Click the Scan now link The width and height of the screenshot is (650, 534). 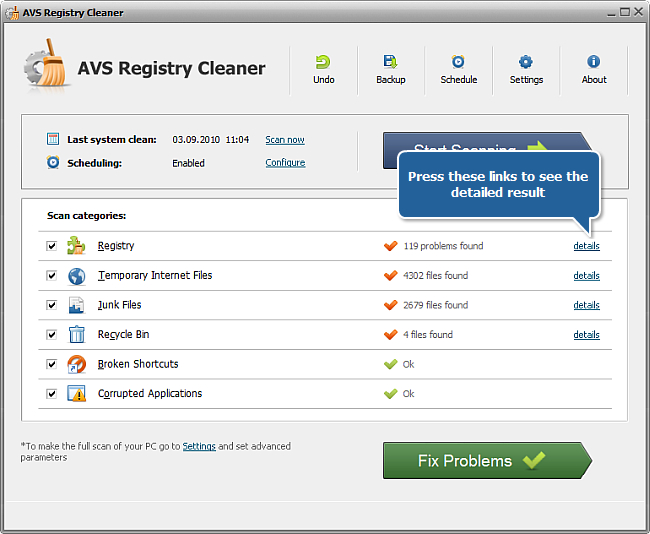pyautogui.click(x=285, y=140)
